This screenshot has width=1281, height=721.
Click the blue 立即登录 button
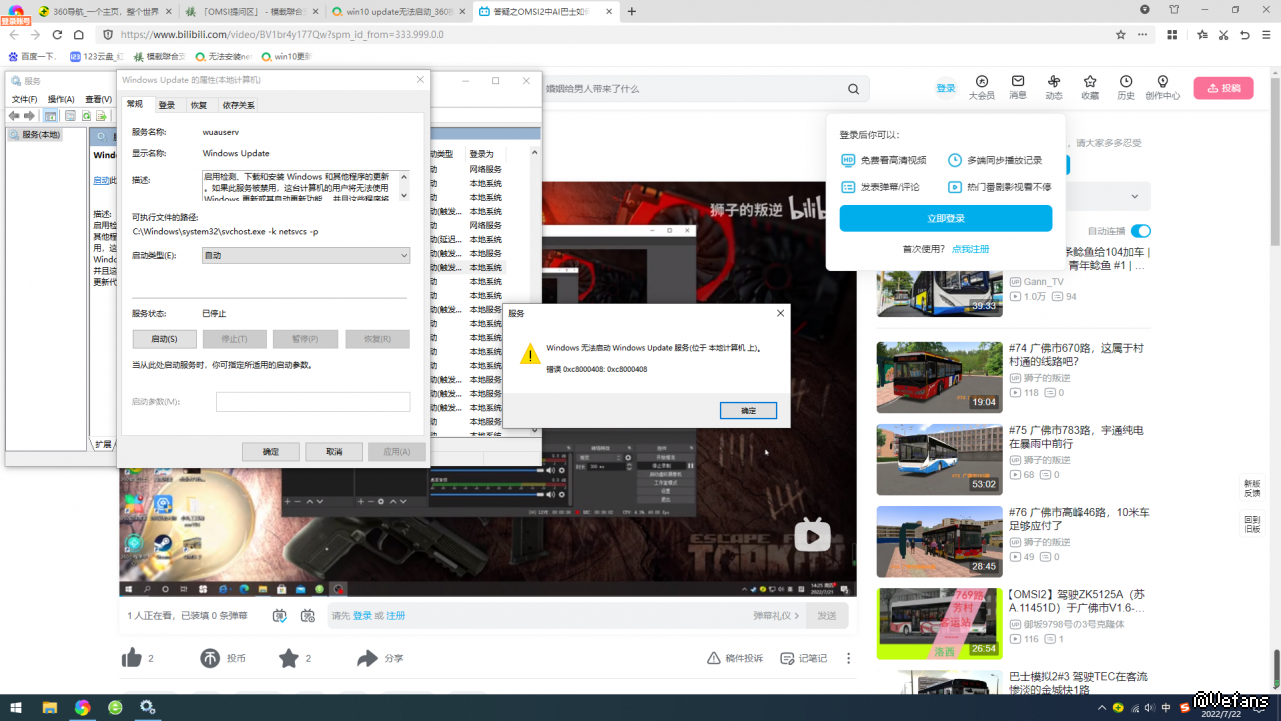945,218
